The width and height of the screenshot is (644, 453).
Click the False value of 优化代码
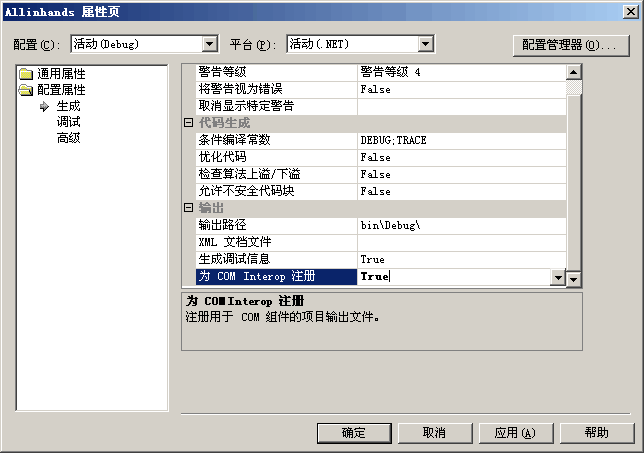(462, 157)
